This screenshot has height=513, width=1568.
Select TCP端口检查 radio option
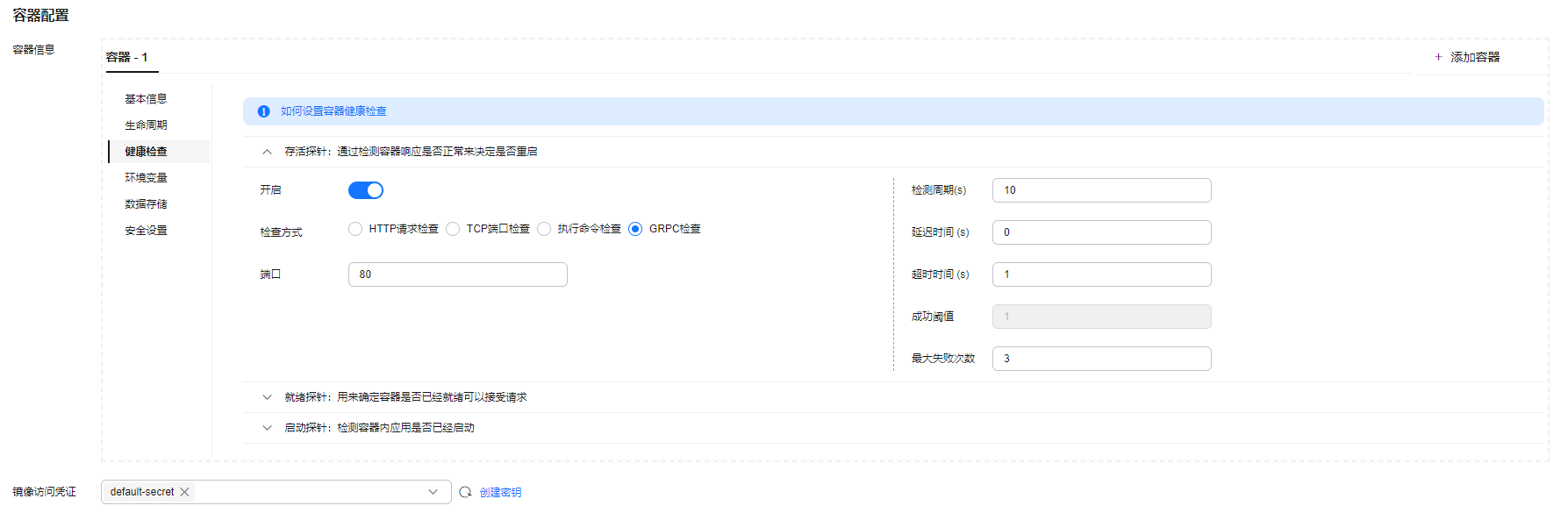tap(453, 229)
